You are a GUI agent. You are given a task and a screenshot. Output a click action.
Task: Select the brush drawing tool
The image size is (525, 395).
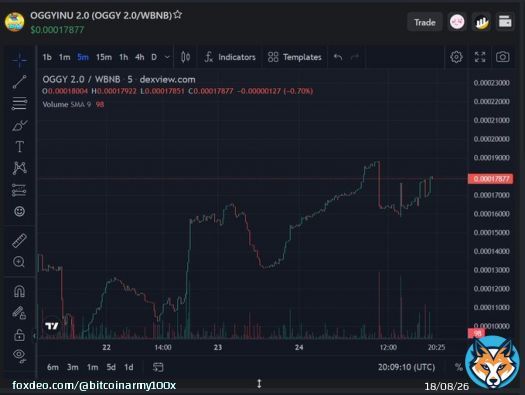(x=19, y=126)
